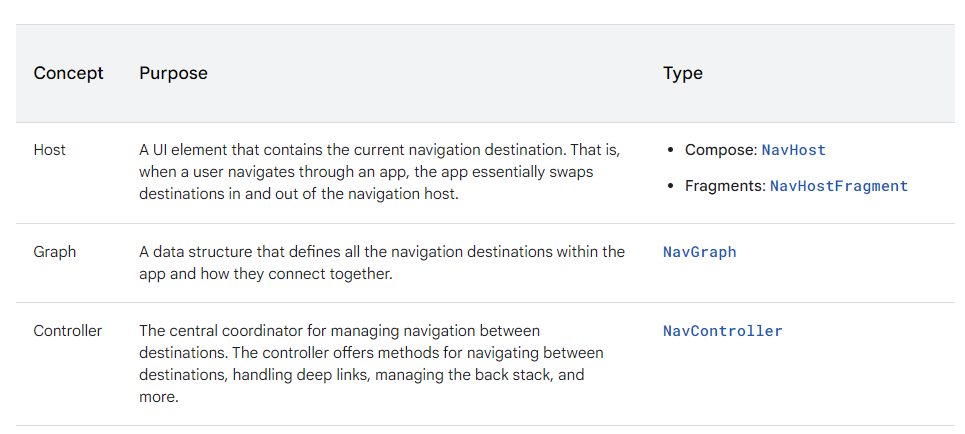Click the Graph purpose description text
965x434 pixels.
(x=382, y=262)
